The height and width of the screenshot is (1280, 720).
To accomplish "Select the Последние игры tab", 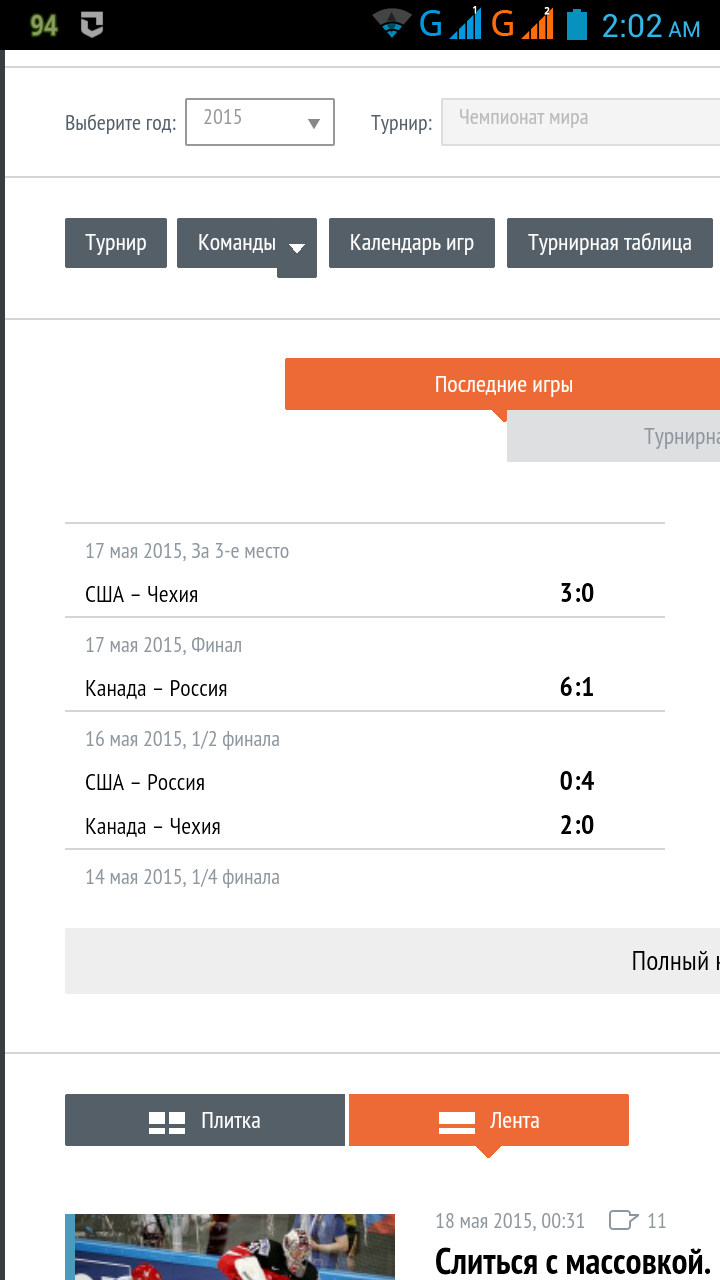I will tap(503, 385).
